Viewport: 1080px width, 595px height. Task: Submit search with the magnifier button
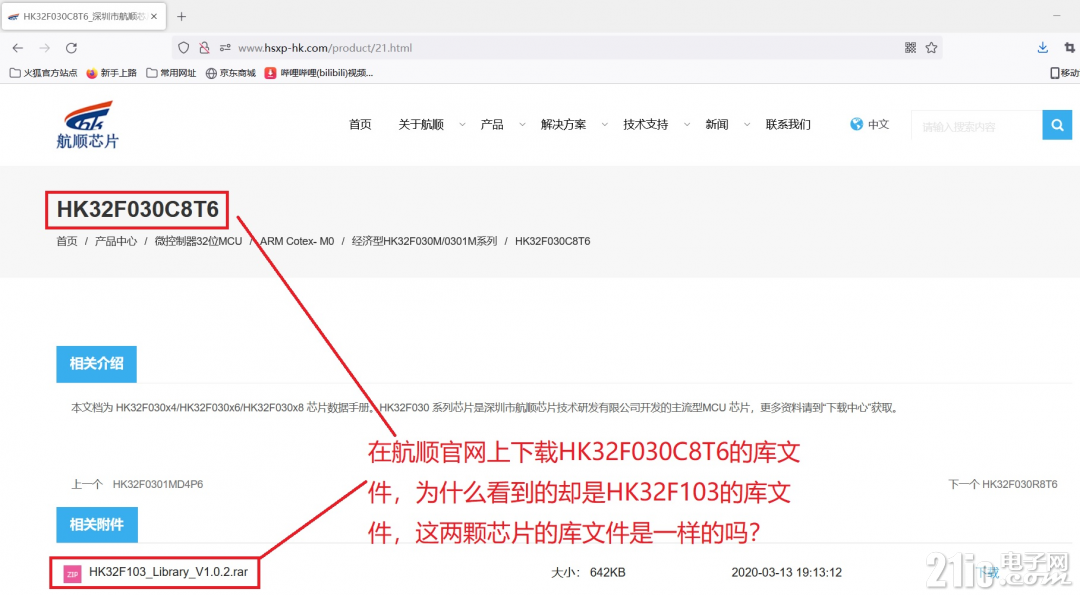[1057, 125]
